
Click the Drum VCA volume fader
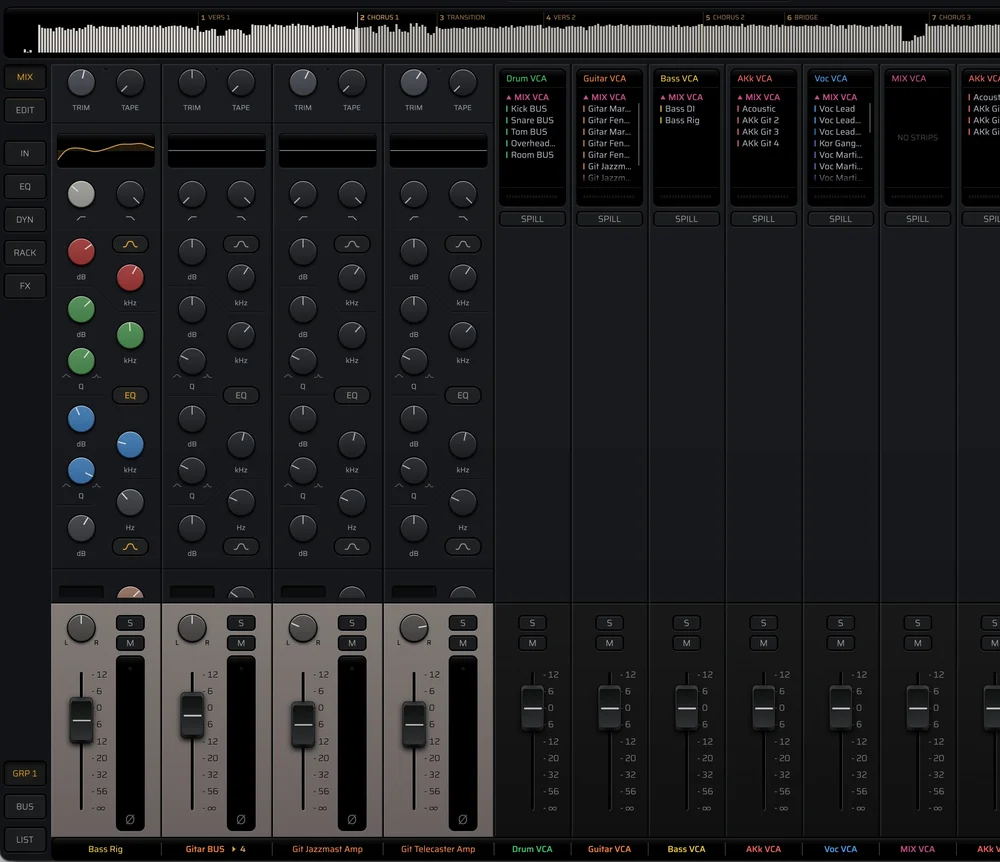click(x=533, y=708)
